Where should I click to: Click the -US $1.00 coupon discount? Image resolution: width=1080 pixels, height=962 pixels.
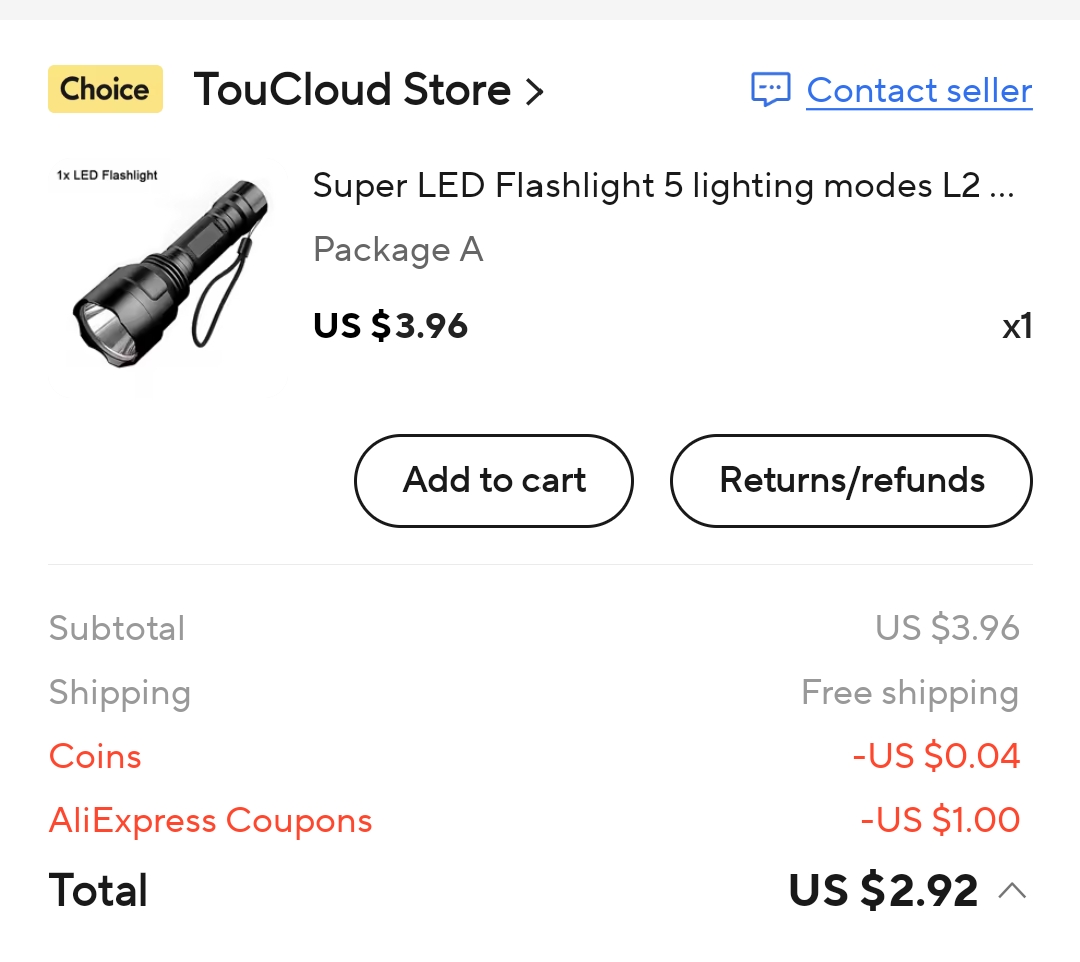coord(940,820)
